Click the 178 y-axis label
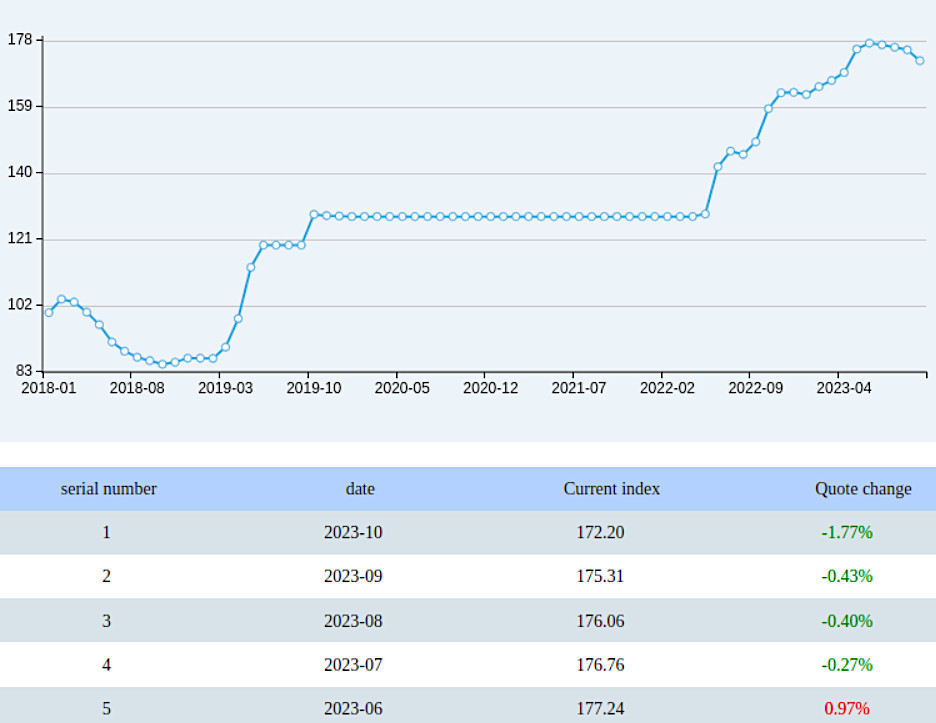Viewport: 936px width, 723px height. tap(19, 41)
